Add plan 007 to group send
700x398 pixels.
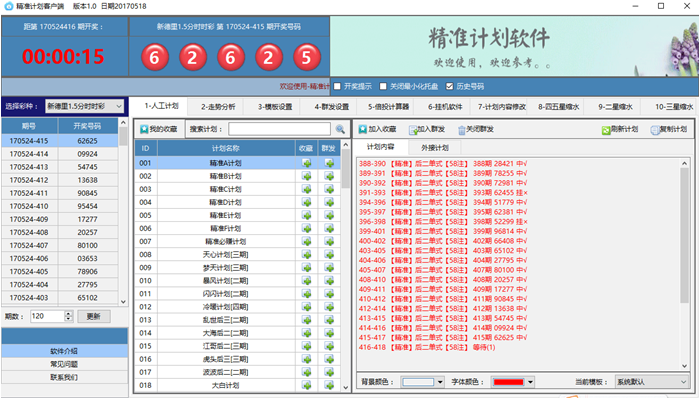[x=329, y=241]
